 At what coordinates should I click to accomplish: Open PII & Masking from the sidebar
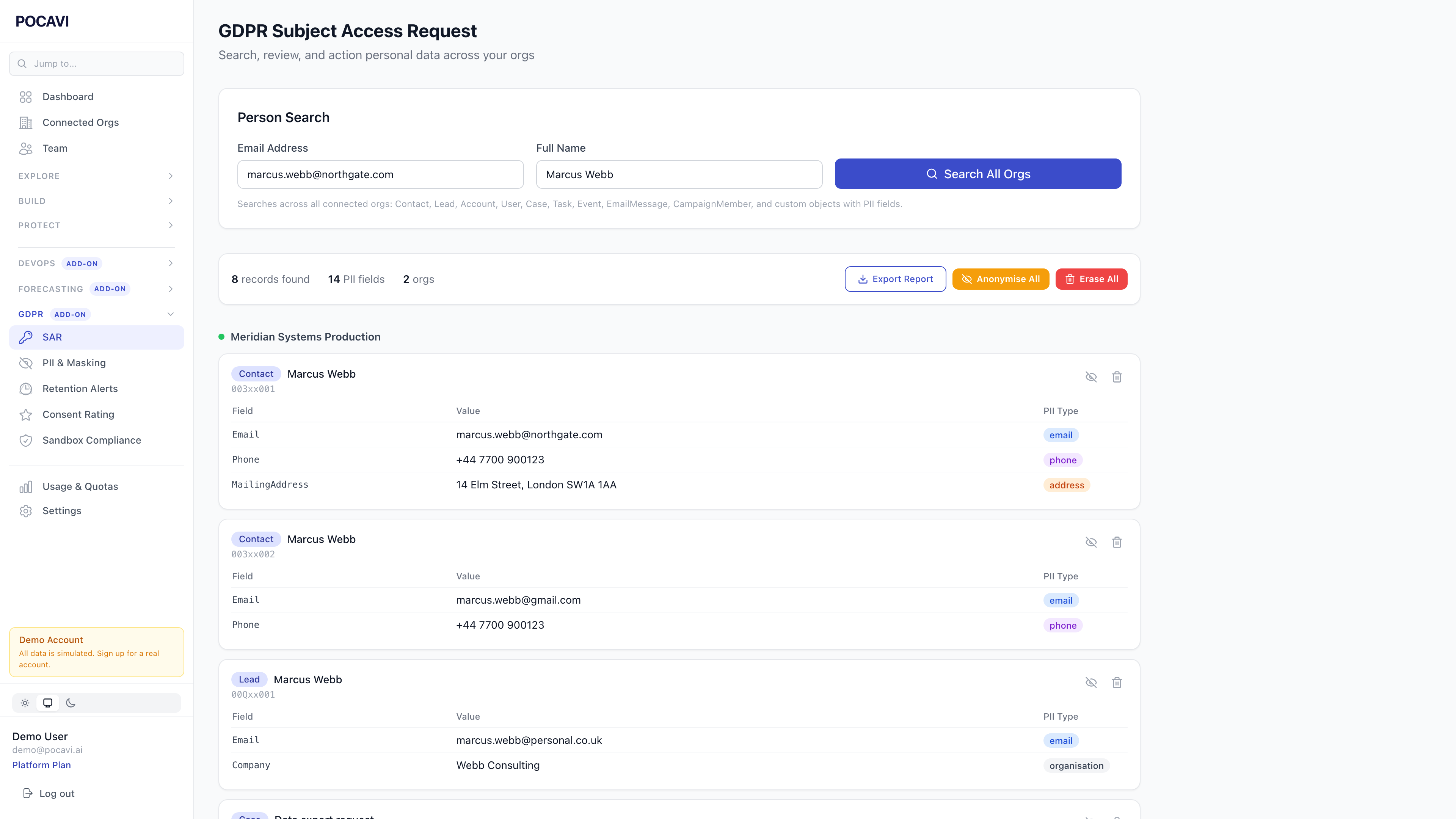click(74, 362)
